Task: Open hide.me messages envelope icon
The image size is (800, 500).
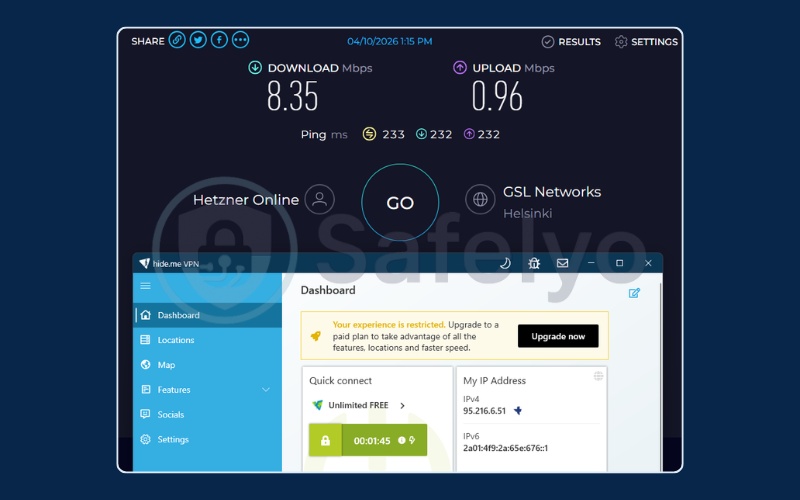Action: (562, 263)
